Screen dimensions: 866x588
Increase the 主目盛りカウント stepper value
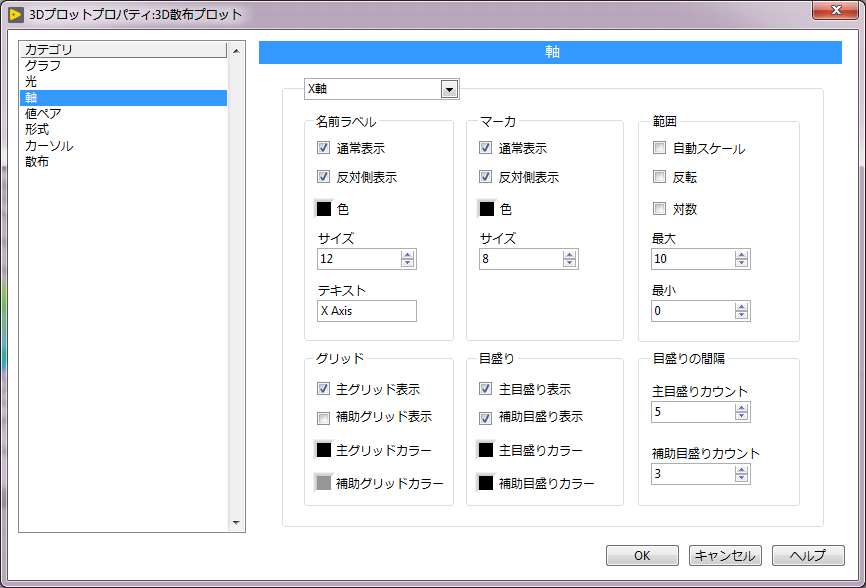click(x=741, y=407)
